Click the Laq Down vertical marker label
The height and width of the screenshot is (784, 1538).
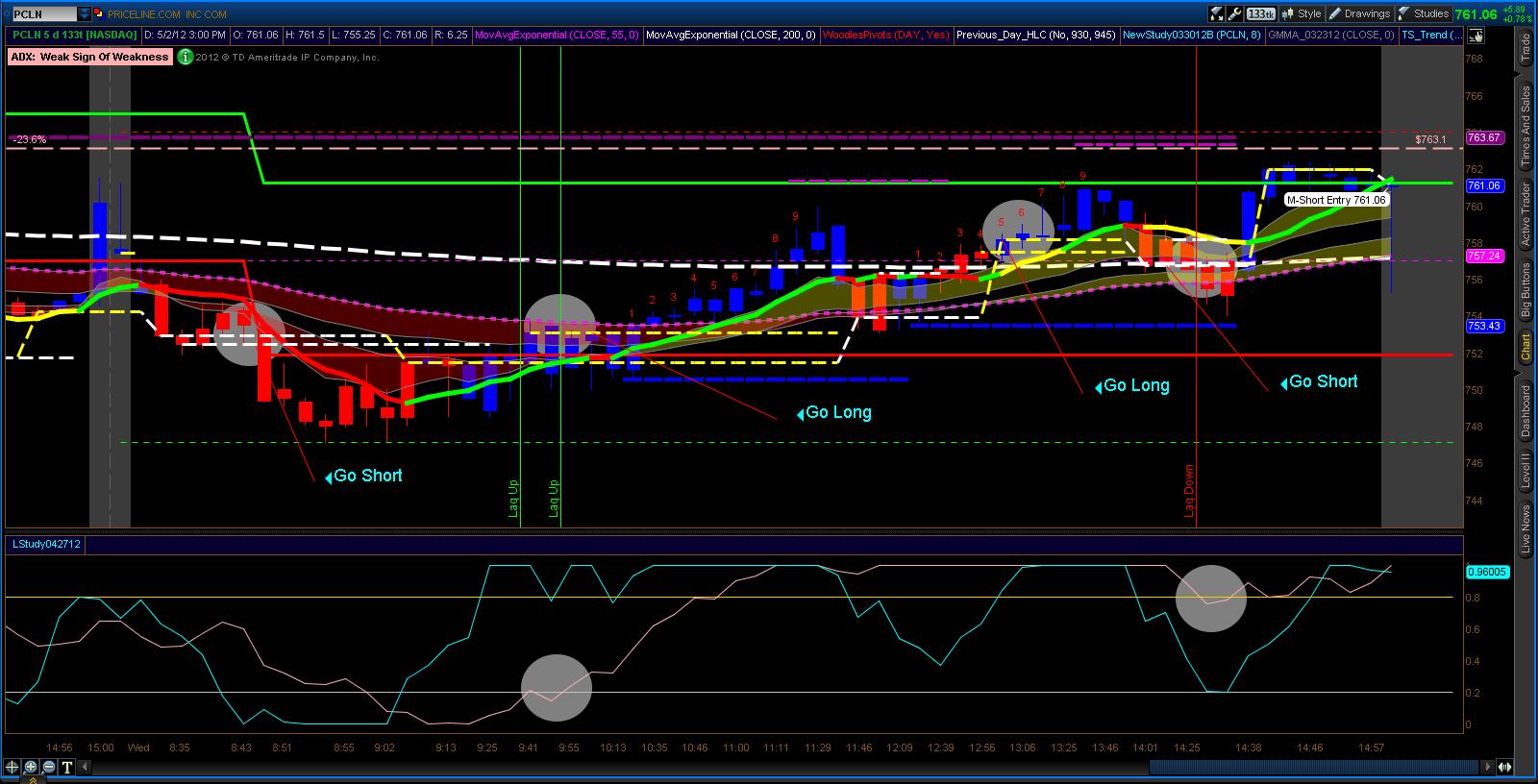tap(1189, 492)
